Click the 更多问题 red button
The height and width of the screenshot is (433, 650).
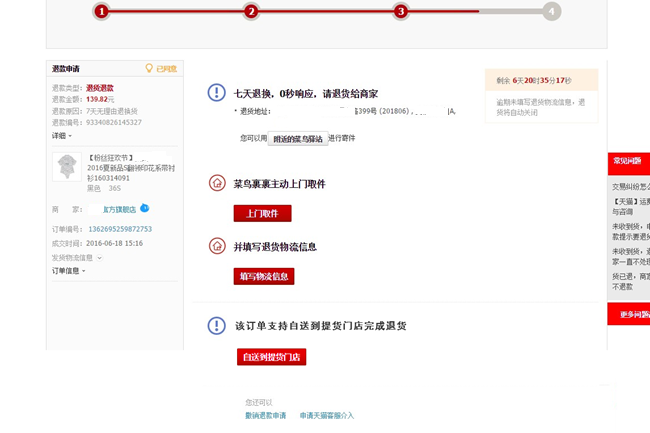(628, 314)
